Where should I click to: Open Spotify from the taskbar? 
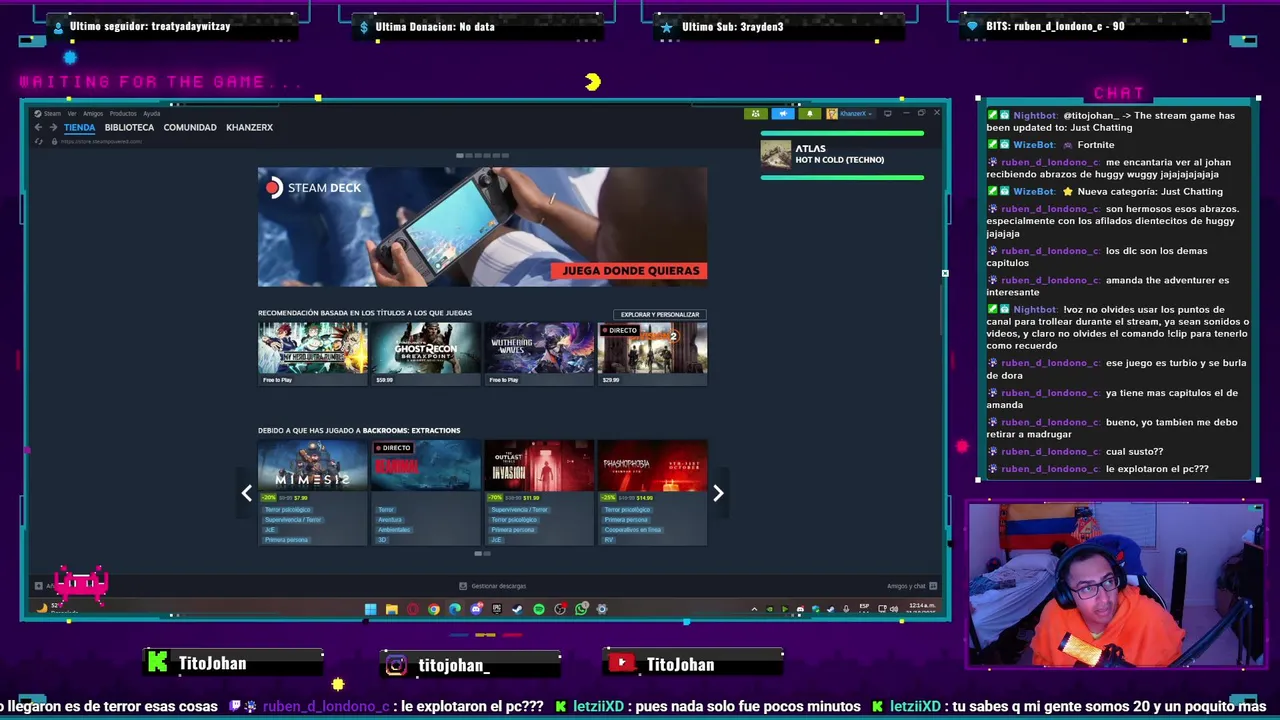(x=539, y=609)
